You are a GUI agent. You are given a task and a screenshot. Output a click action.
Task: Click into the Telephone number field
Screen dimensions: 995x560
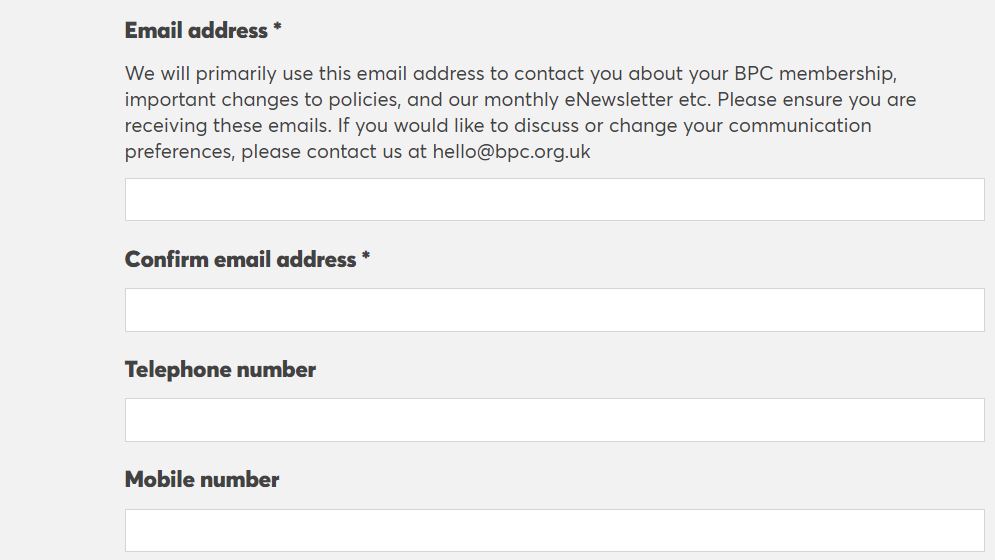click(x=554, y=420)
